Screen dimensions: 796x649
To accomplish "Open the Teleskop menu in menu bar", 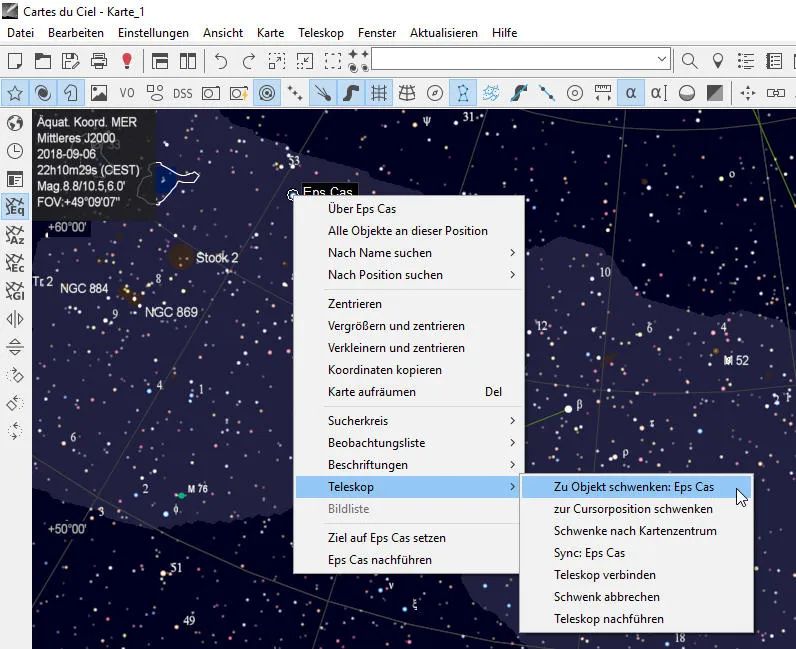I will pyautogui.click(x=320, y=33).
